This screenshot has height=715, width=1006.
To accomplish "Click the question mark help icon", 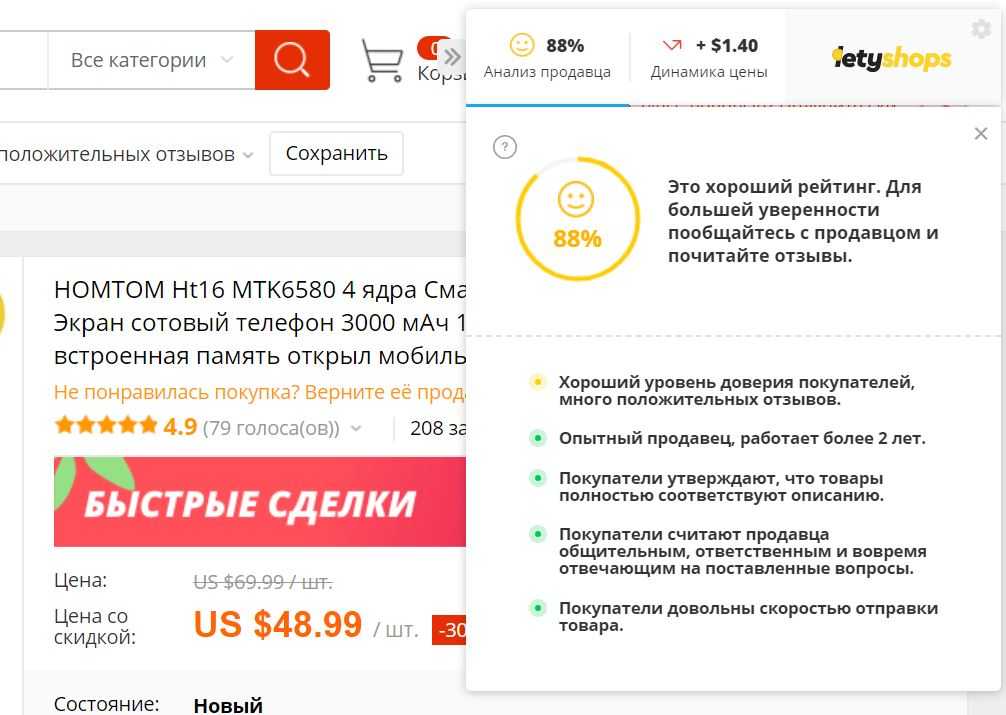I will [x=505, y=147].
